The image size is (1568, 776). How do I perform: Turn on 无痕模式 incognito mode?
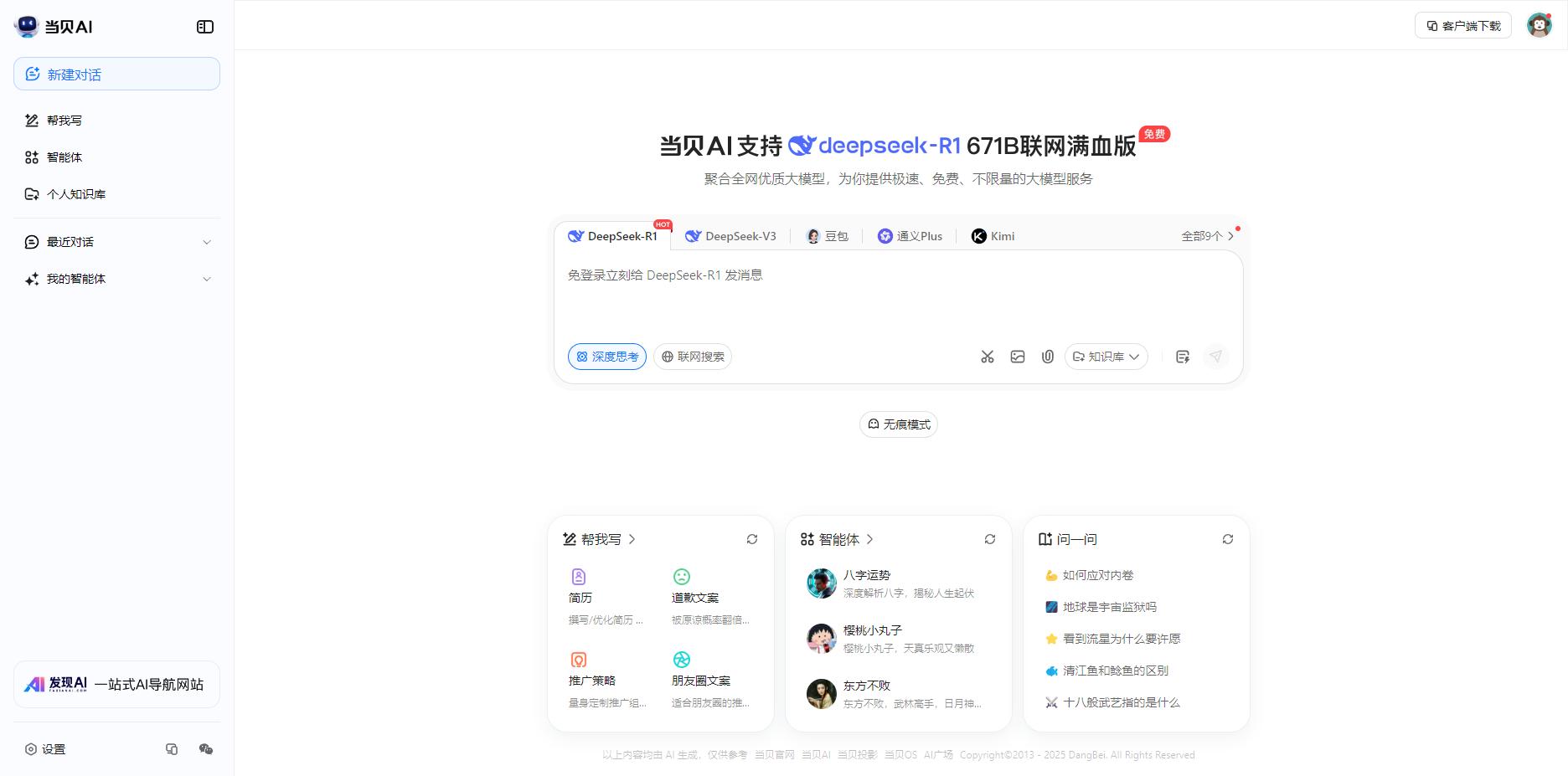point(898,424)
